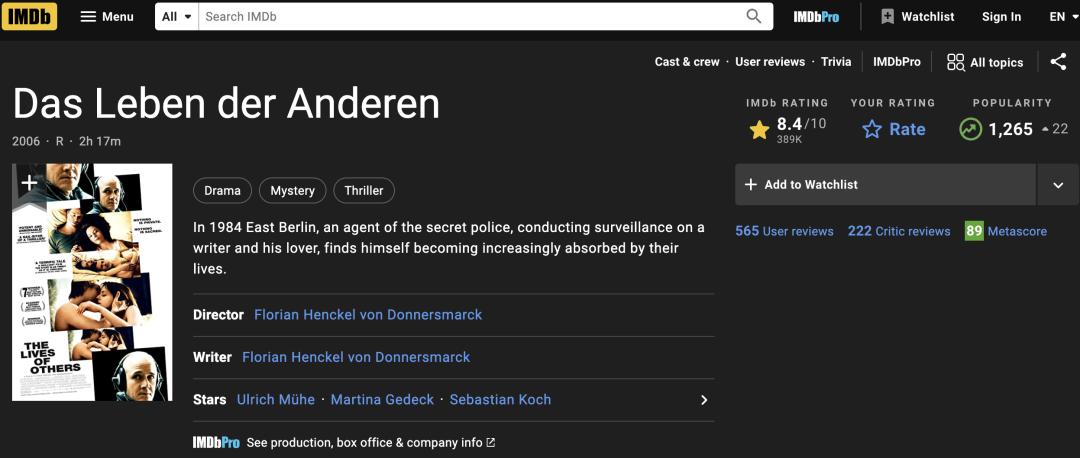
Task: Select the Mystery genre chip
Action: pos(292,190)
